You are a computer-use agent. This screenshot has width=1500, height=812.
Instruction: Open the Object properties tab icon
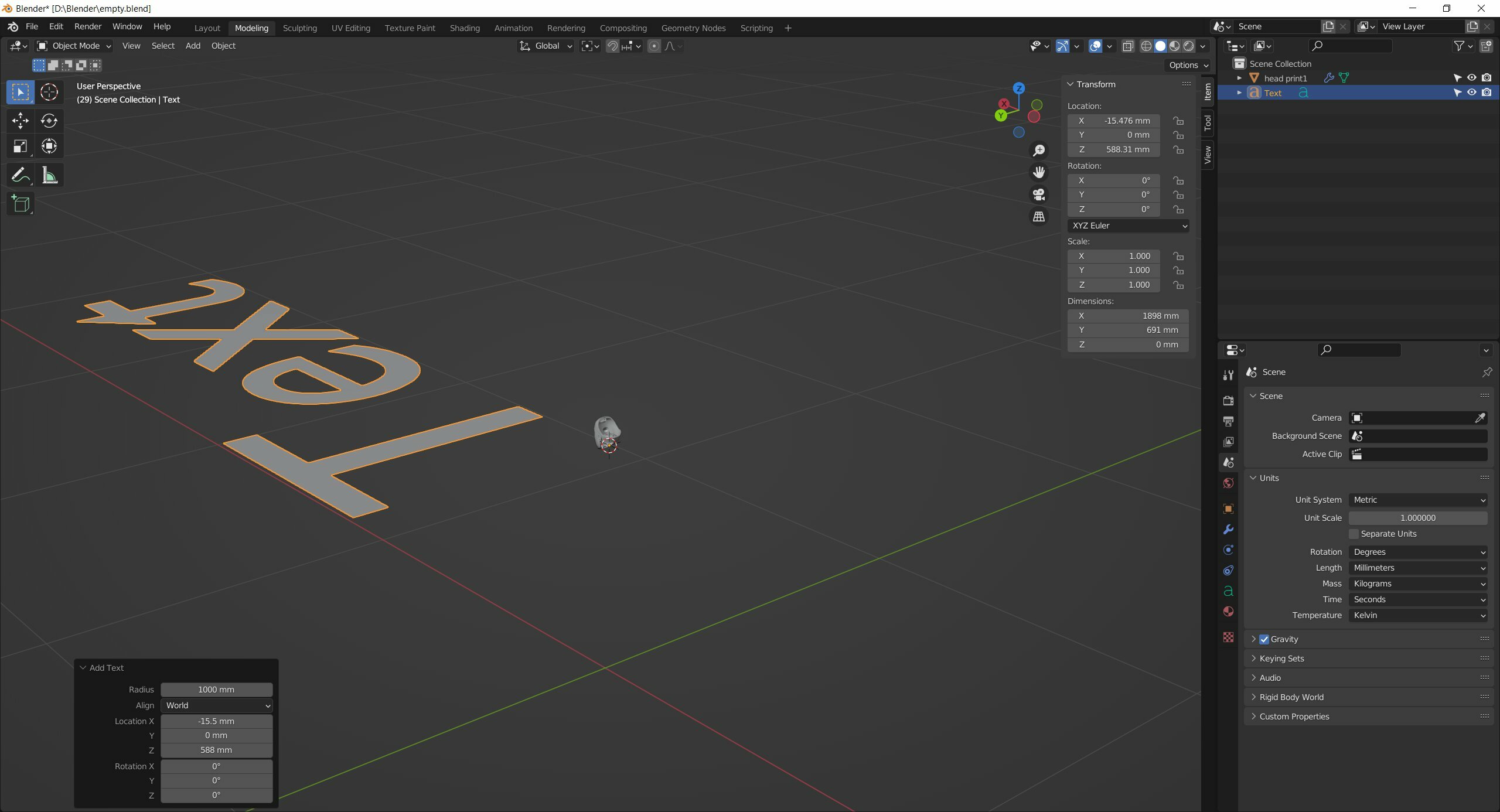pyautogui.click(x=1228, y=509)
